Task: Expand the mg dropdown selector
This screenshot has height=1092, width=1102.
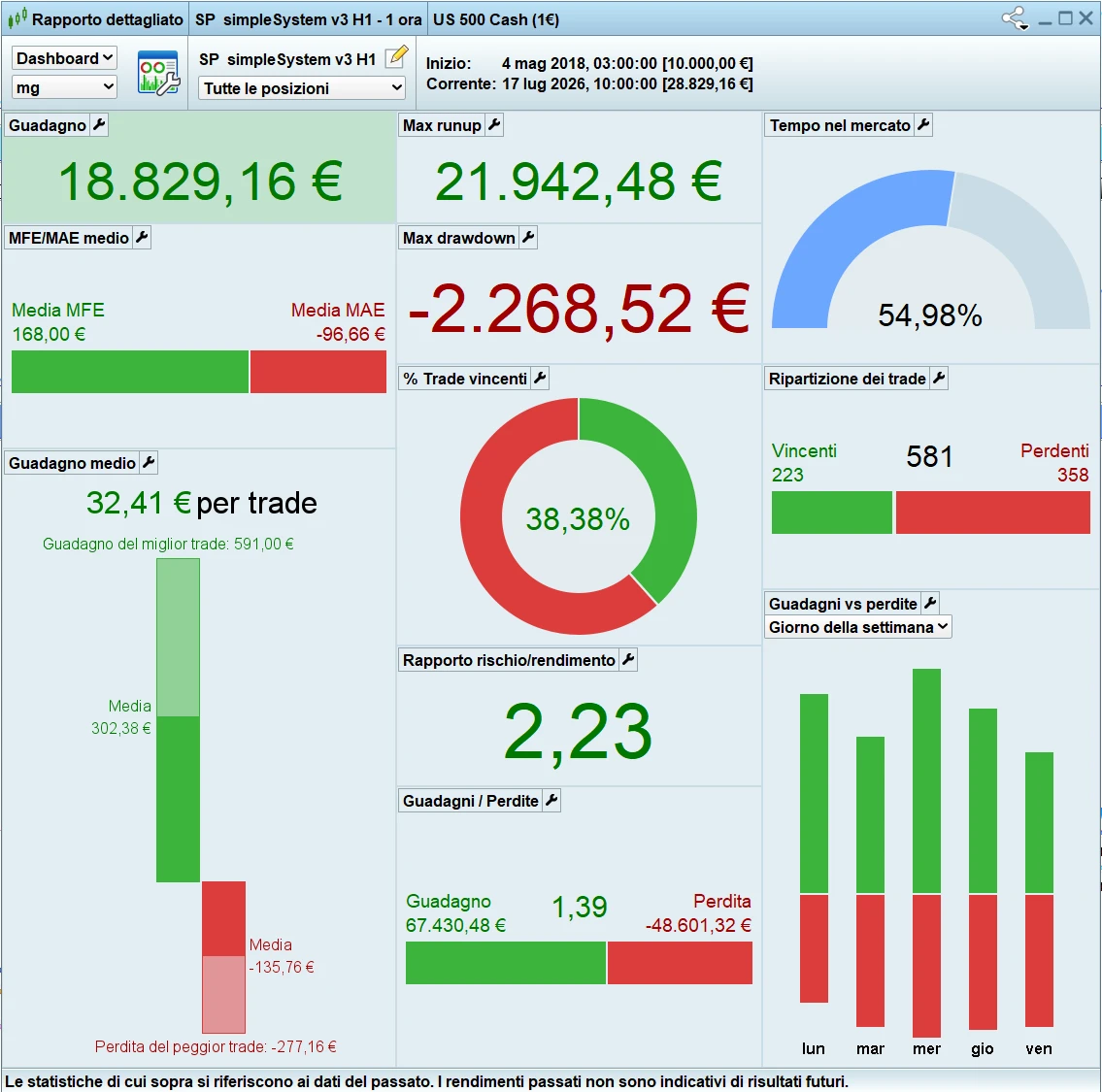Action: [x=64, y=87]
